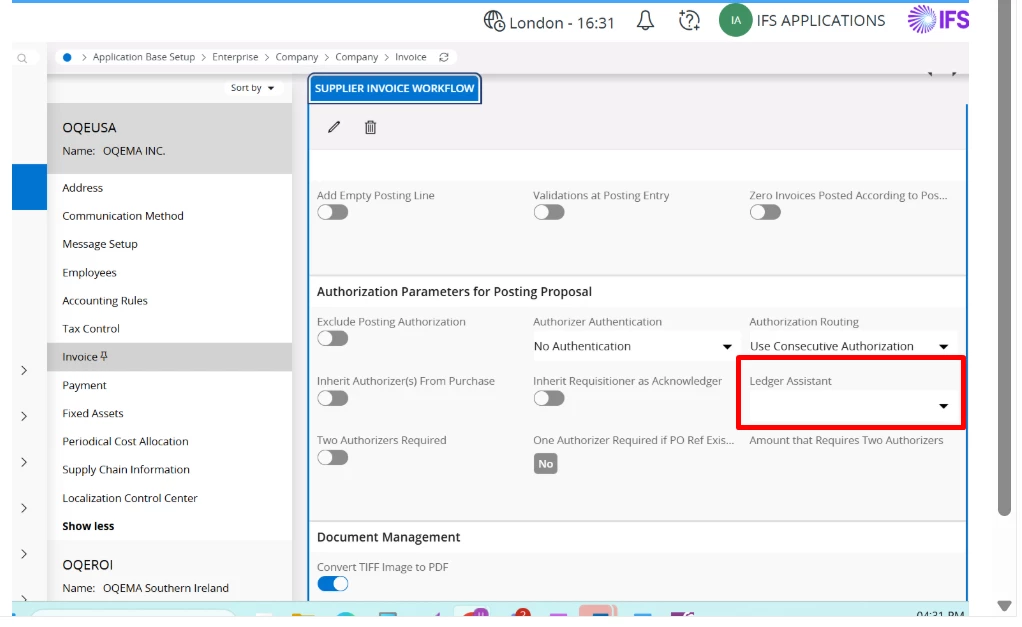Go to Application Base Setup breadcrumb

click(x=143, y=57)
